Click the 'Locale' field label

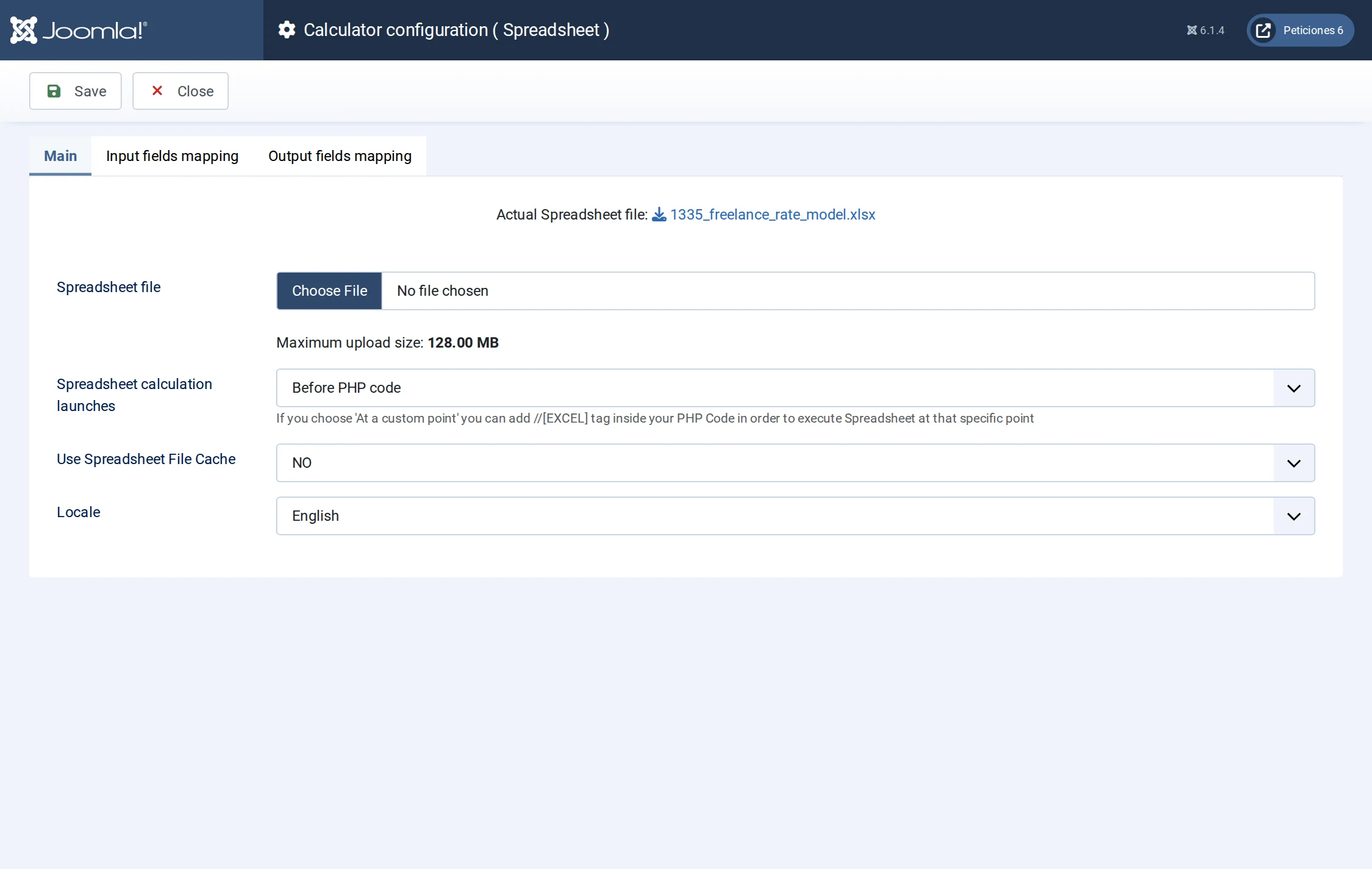coord(78,512)
